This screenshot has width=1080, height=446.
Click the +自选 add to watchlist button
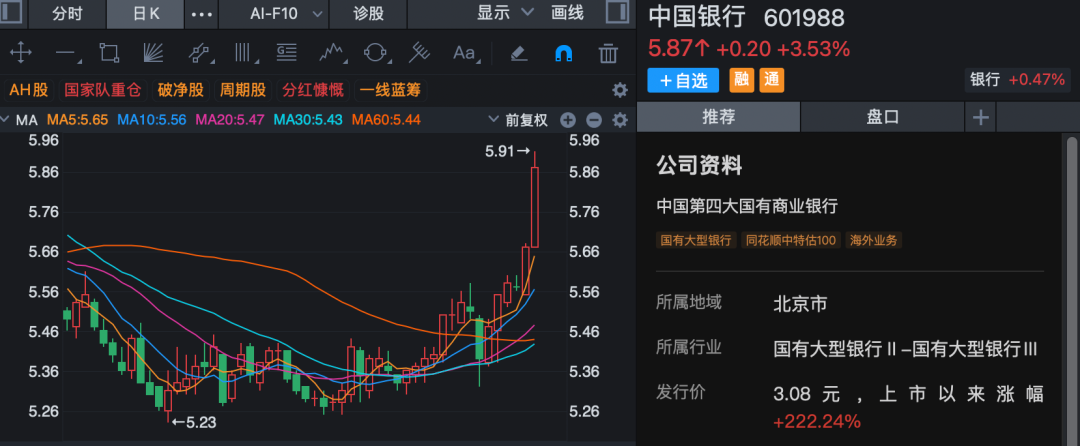point(685,80)
